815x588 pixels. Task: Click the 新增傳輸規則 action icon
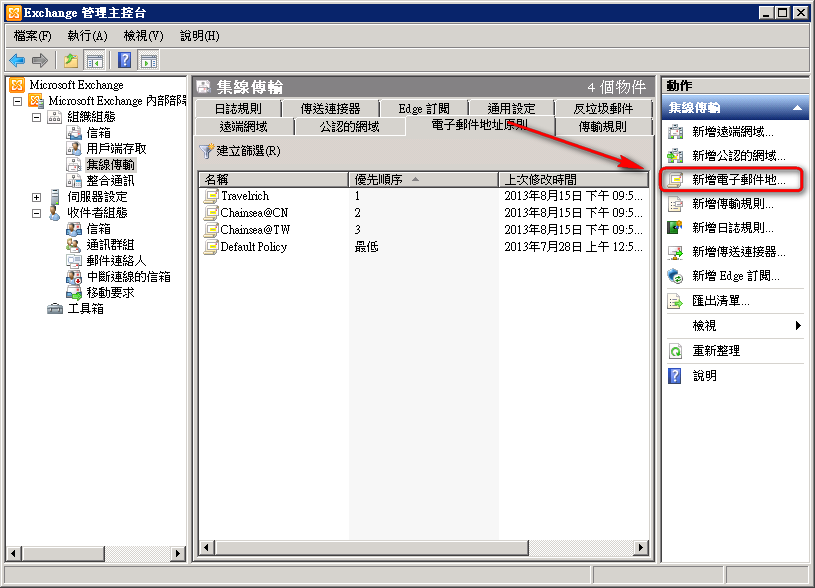675,204
